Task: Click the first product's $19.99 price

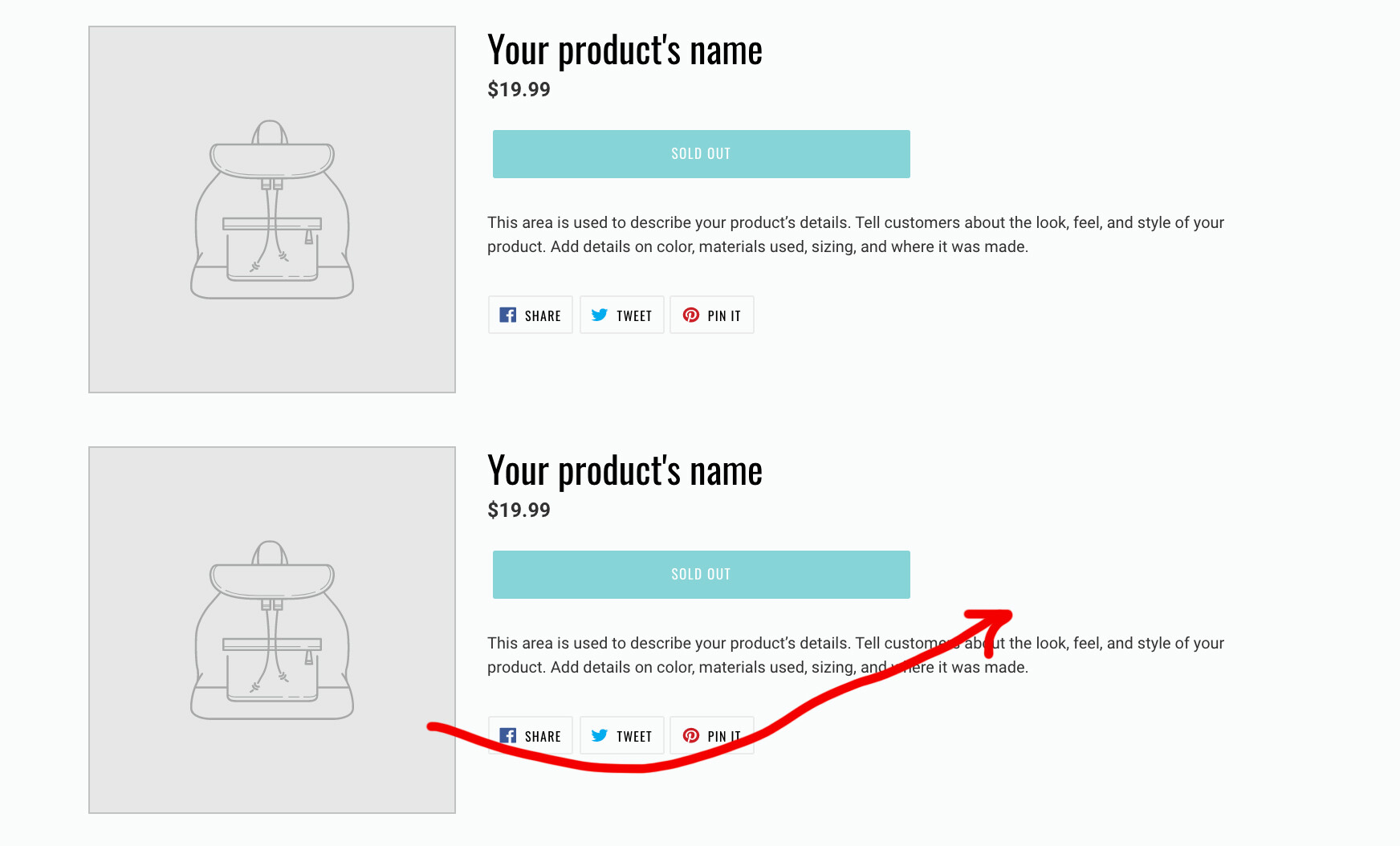Action: pyautogui.click(x=519, y=90)
